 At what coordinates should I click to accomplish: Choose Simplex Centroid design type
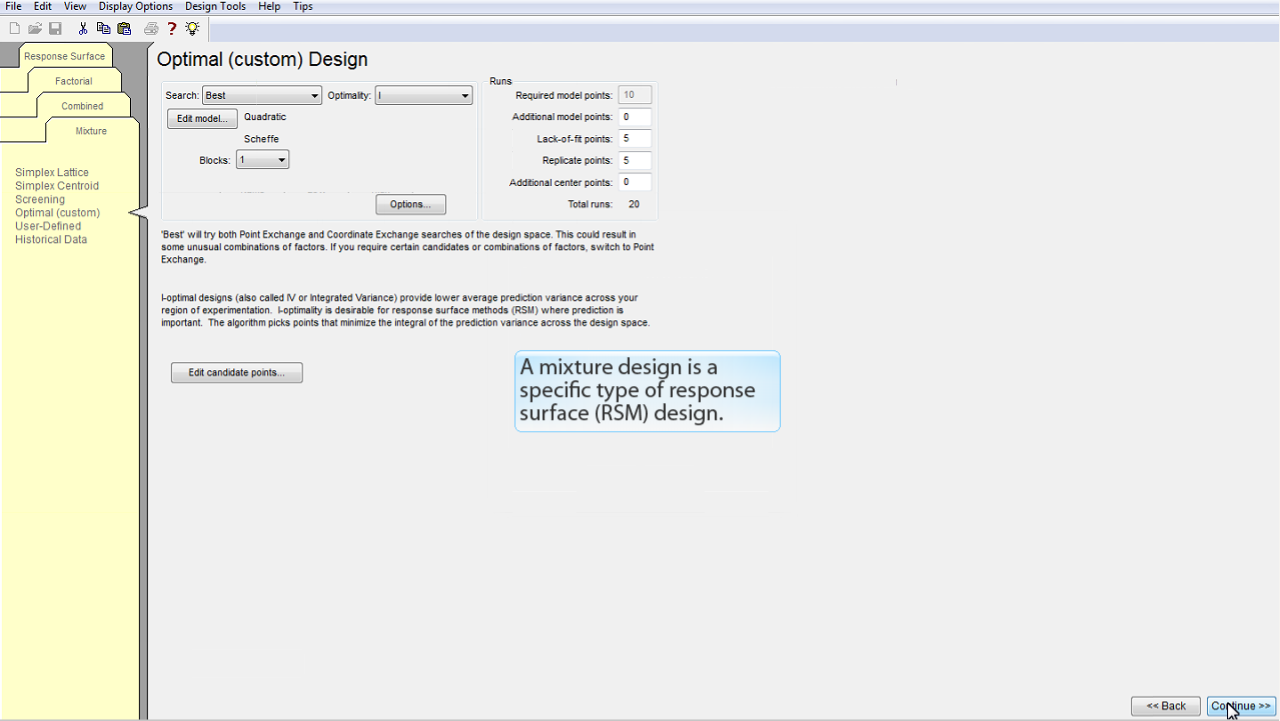[x=57, y=186]
